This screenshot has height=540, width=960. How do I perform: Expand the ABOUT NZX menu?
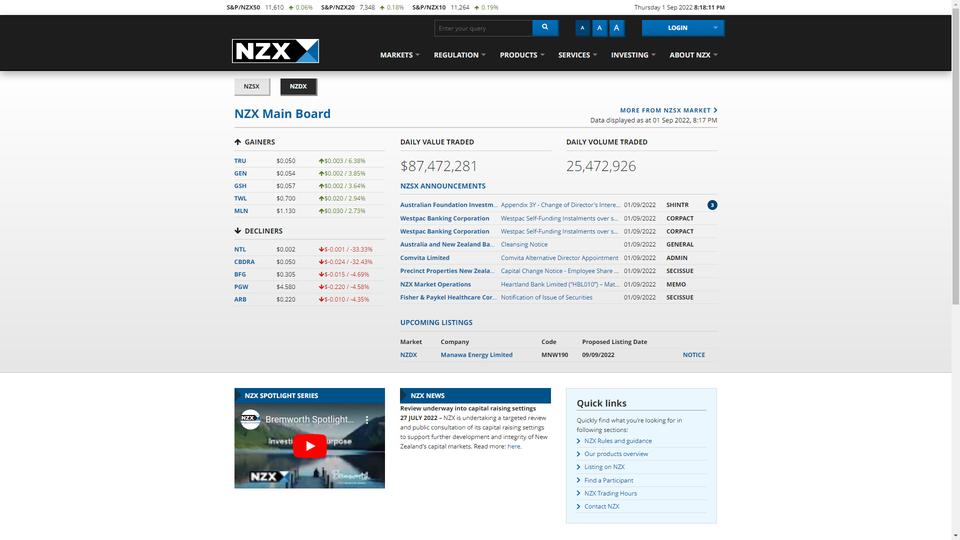tap(693, 55)
